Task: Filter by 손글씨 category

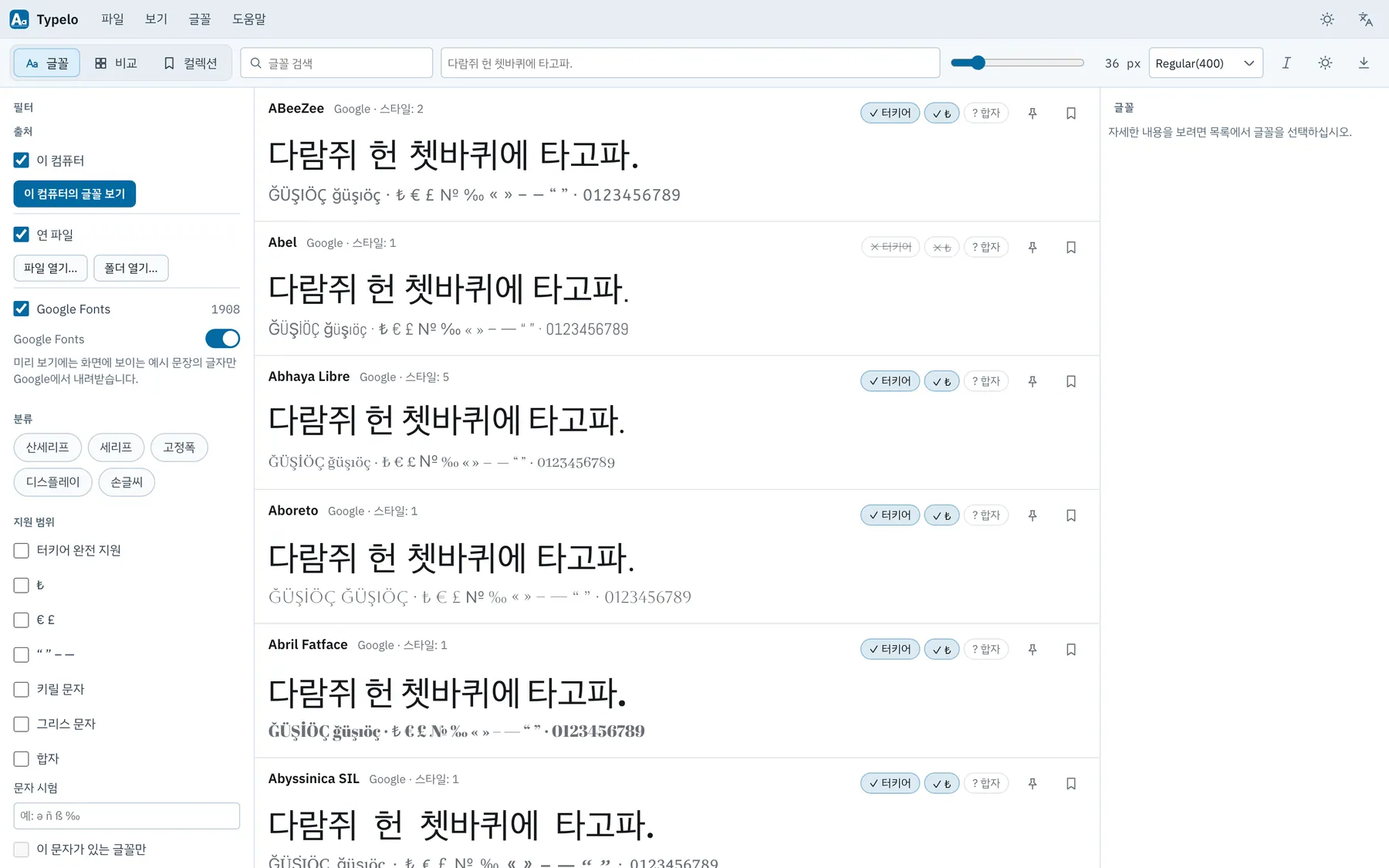Action: [127, 482]
